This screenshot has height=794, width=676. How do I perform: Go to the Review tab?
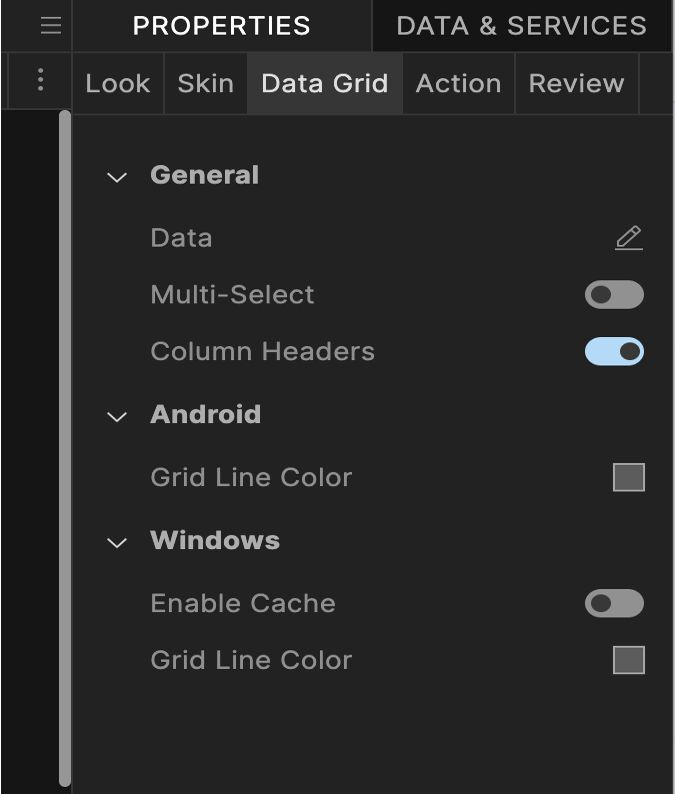pos(576,83)
